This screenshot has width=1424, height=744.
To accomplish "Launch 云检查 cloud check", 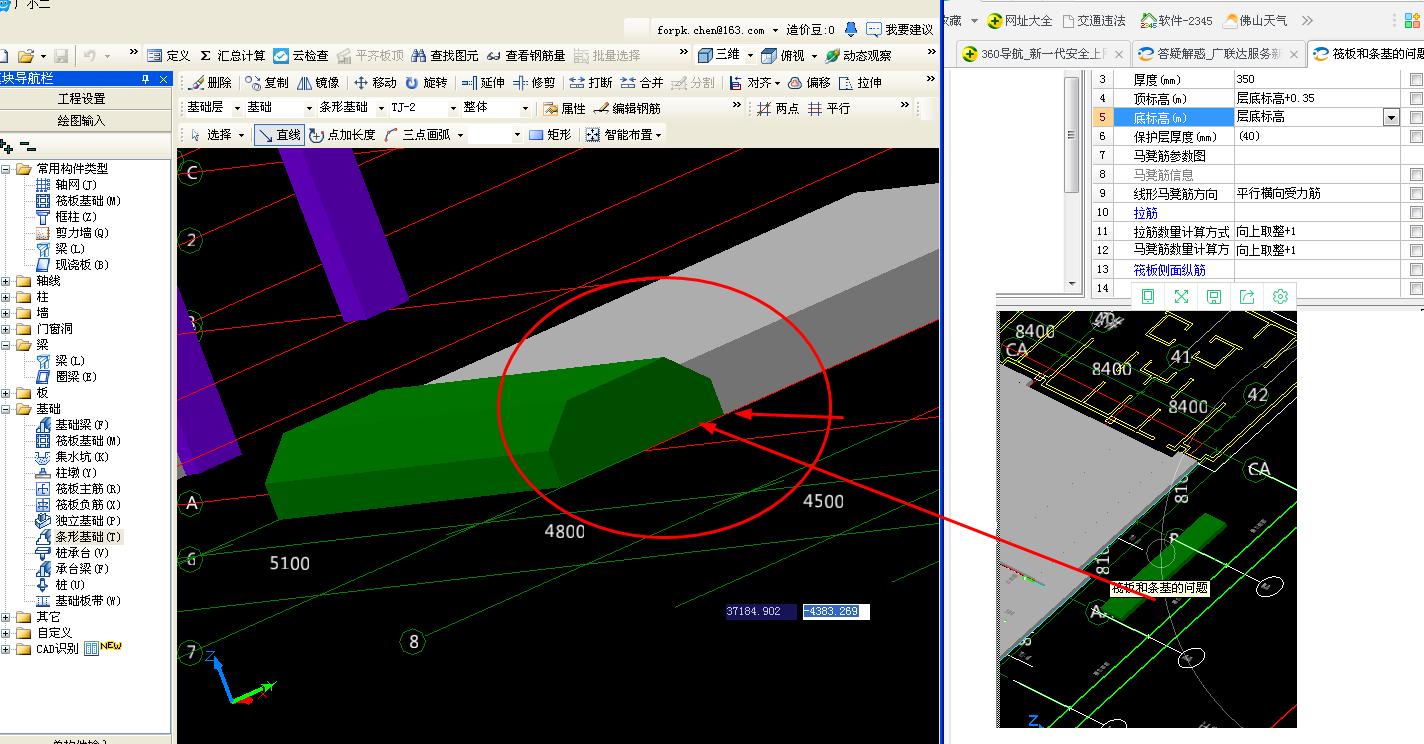I will pos(301,56).
